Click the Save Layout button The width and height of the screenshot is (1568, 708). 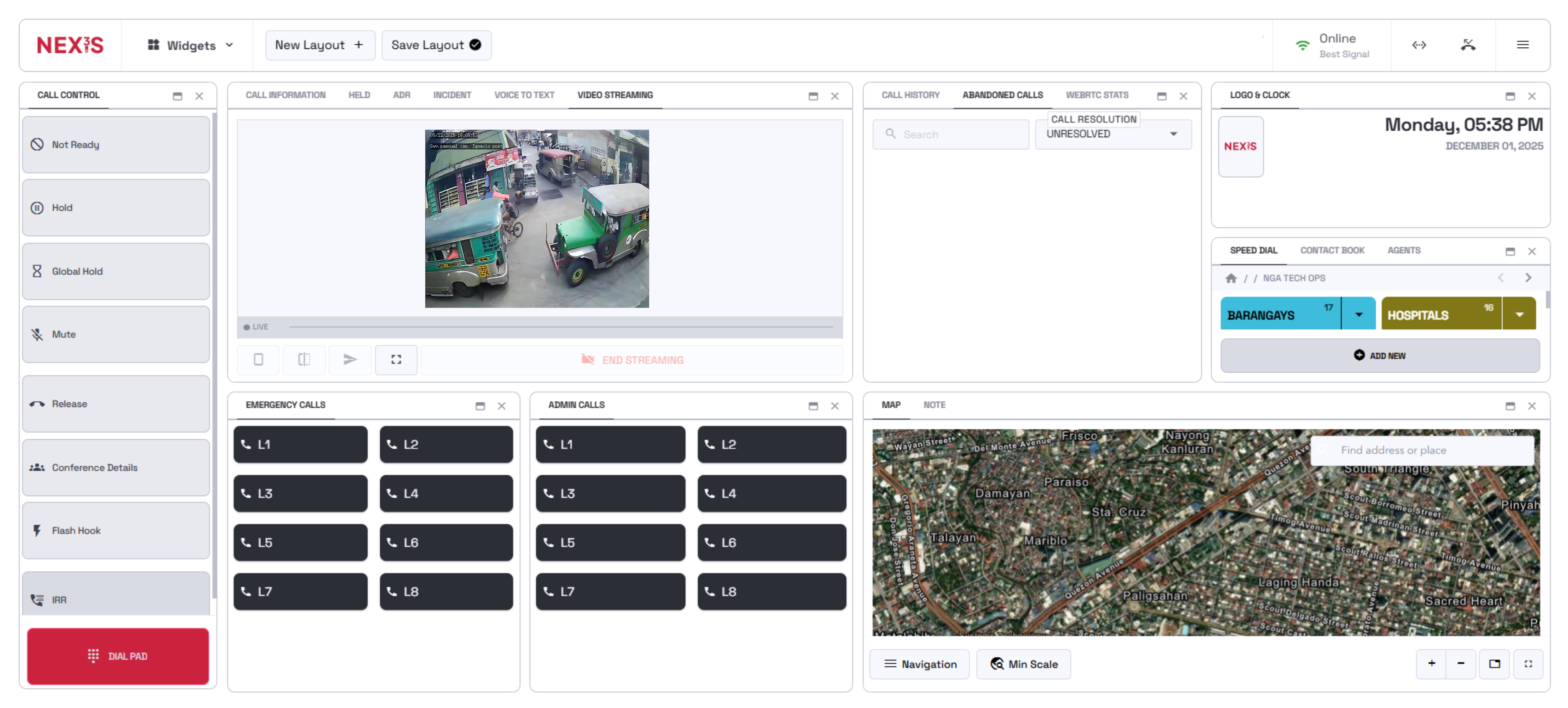pos(436,45)
